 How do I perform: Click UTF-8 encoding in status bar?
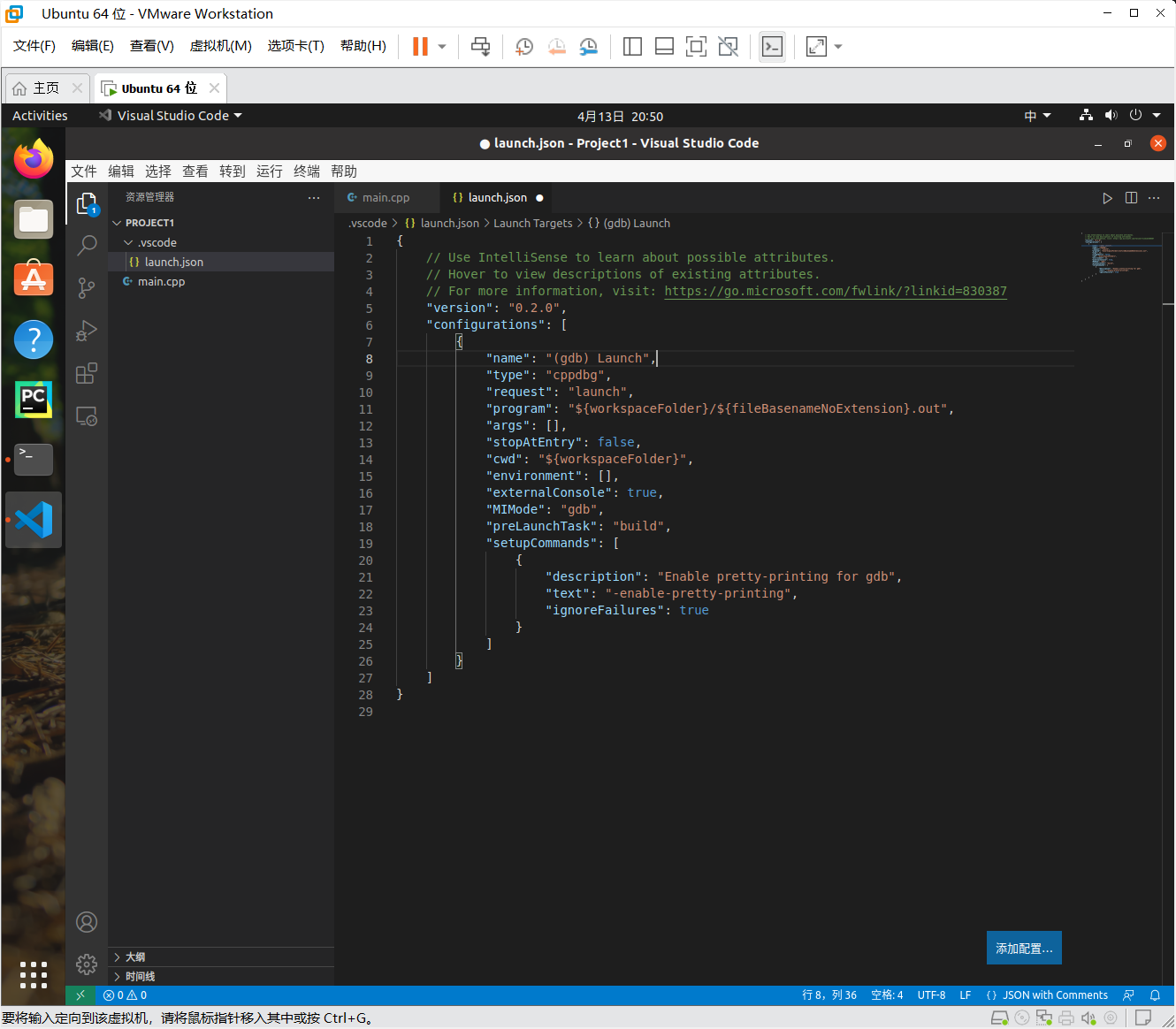pyautogui.click(x=931, y=995)
